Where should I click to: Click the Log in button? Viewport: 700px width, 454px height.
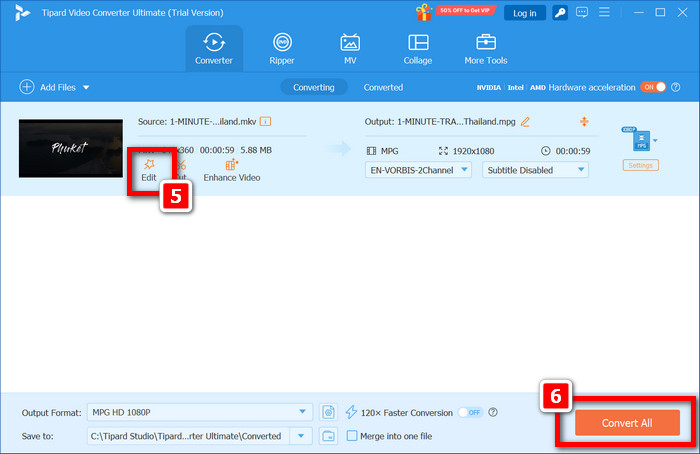click(x=525, y=13)
